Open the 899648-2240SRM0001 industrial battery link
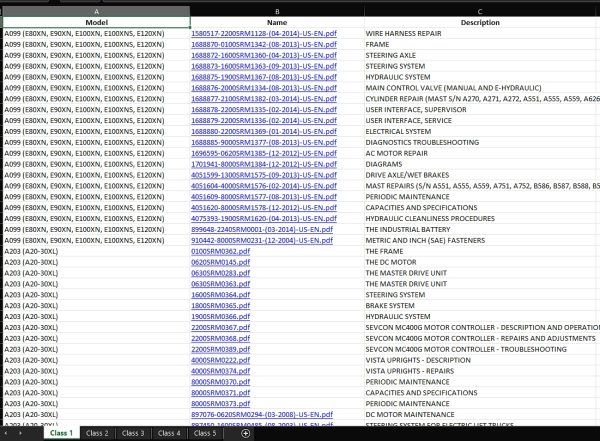Viewport: 600px width, 441px height. [262, 230]
